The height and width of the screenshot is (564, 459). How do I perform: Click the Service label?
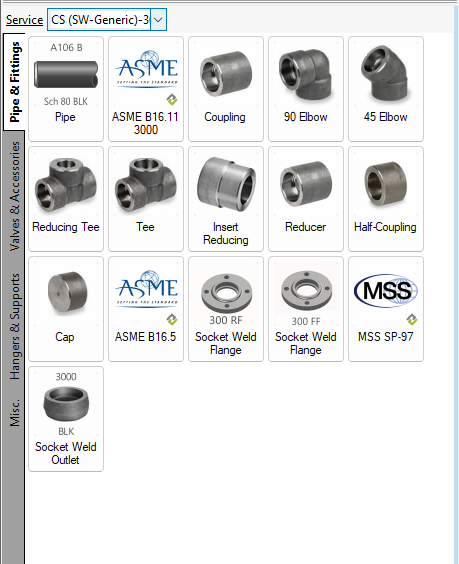(x=24, y=20)
